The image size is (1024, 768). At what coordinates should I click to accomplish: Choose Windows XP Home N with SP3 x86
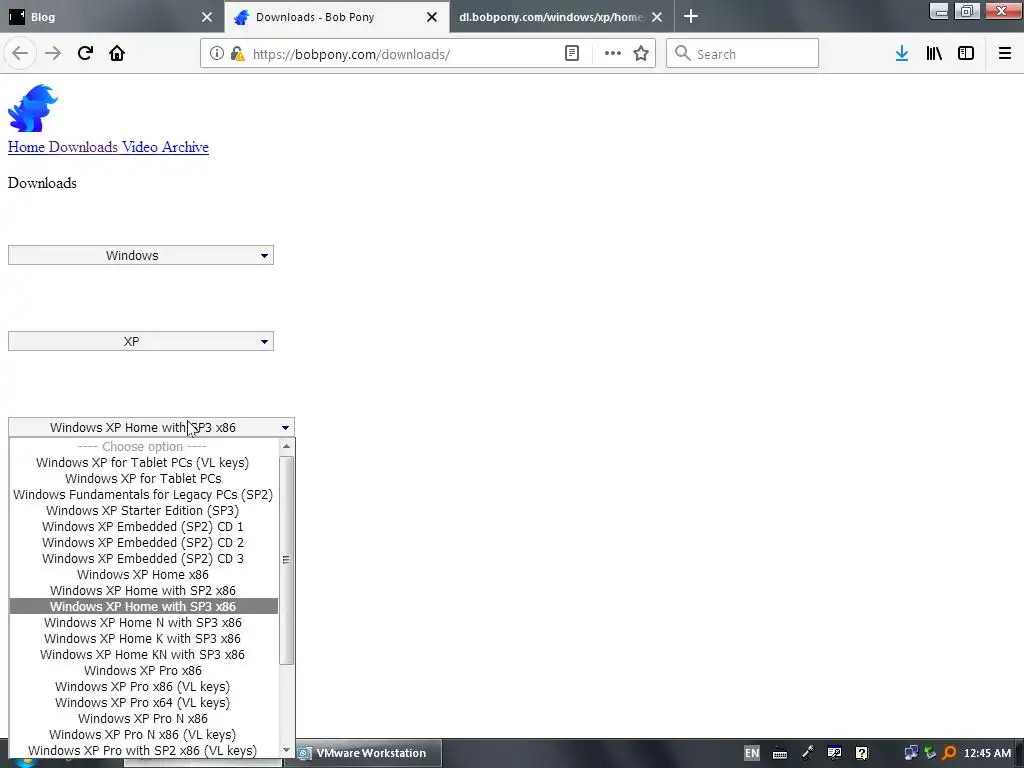pos(143,623)
